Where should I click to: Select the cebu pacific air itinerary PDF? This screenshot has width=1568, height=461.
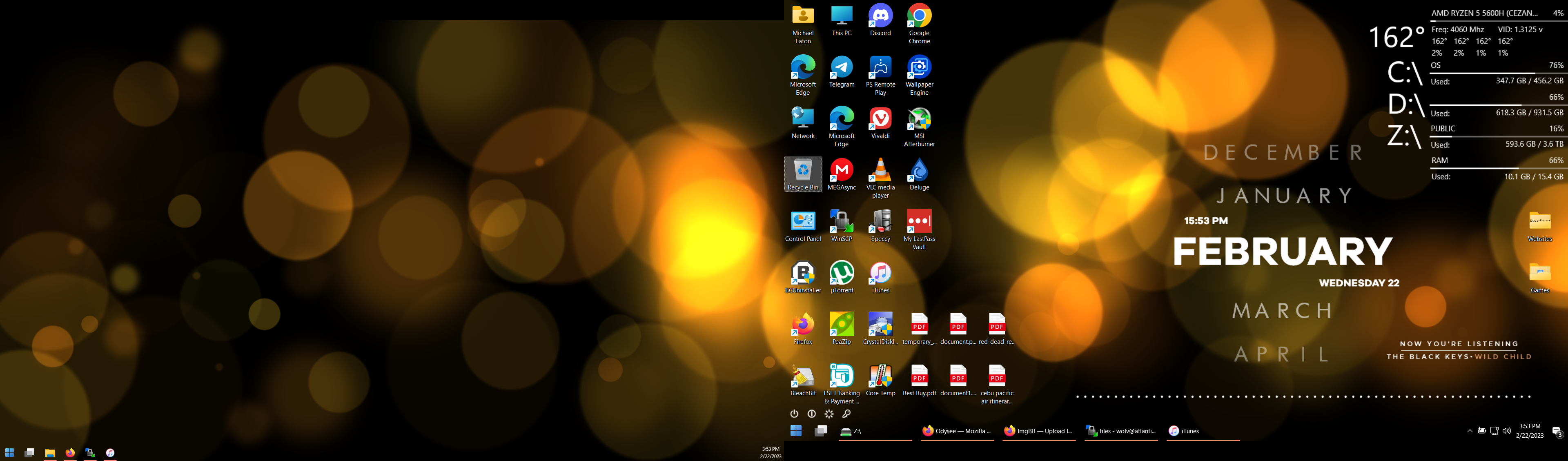pos(997,384)
